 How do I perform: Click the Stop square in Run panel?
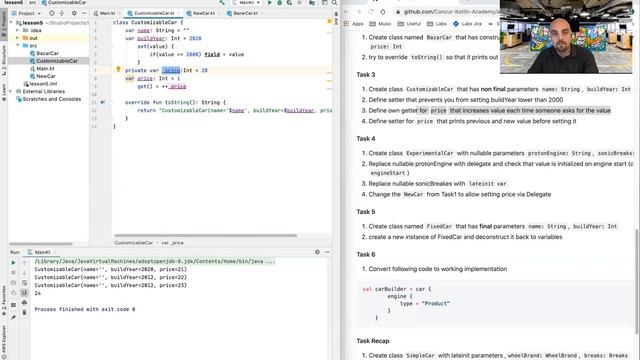click(x=13, y=273)
